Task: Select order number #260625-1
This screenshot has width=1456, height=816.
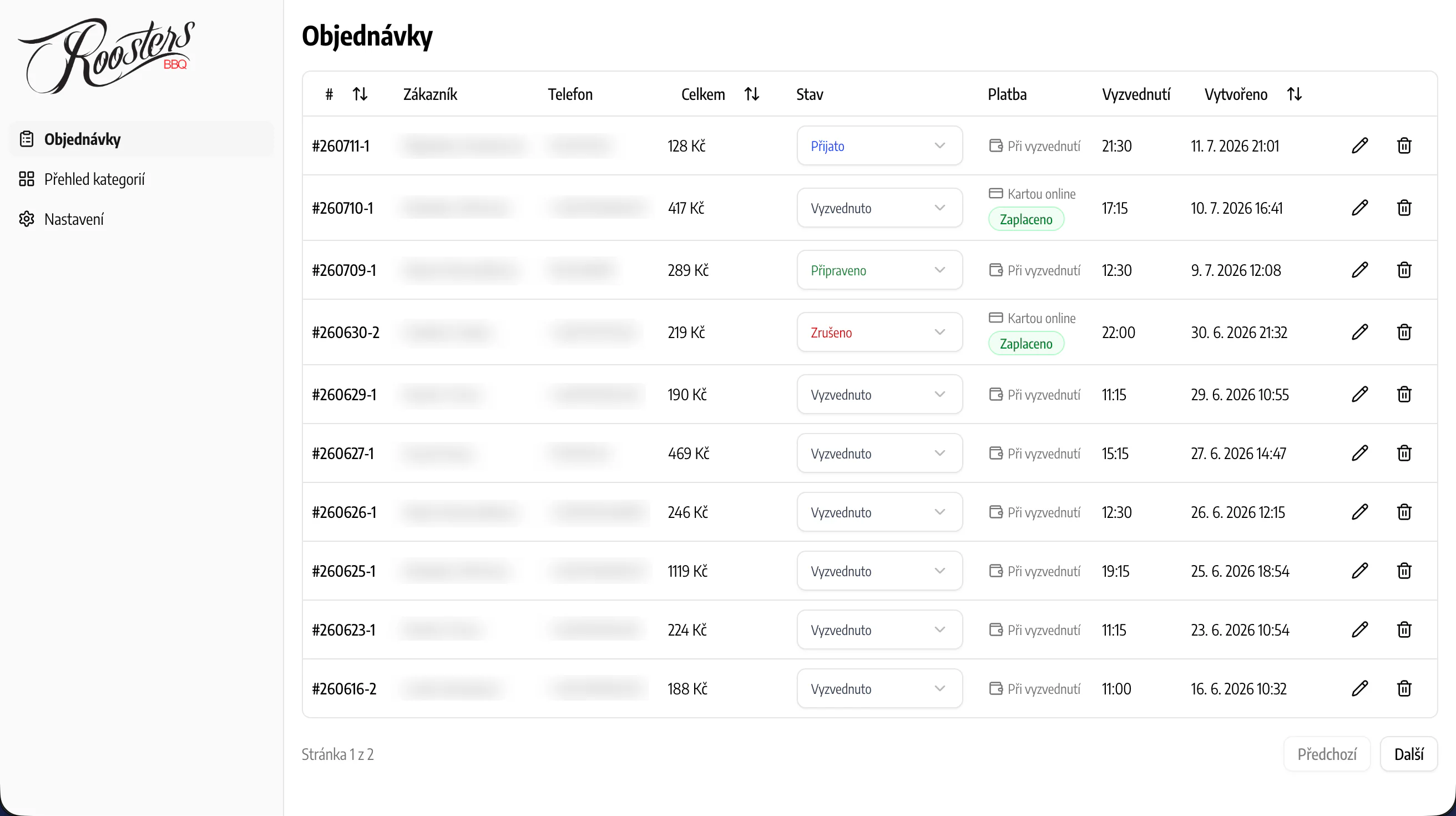Action: [x=343, y=571]
